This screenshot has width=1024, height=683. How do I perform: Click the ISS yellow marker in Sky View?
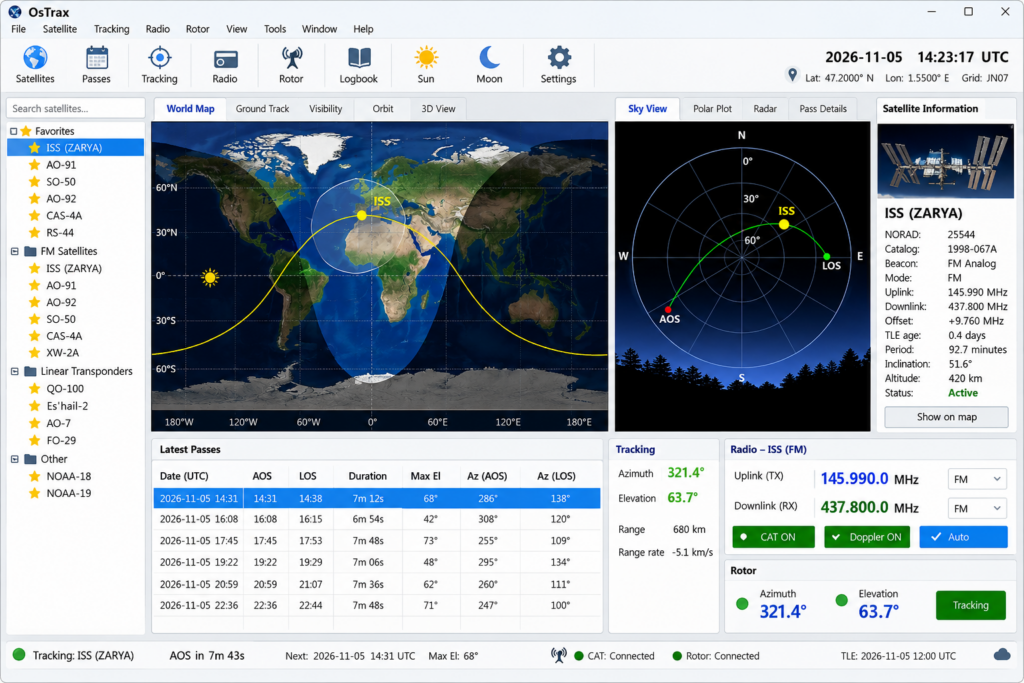(x=784, y=225)
